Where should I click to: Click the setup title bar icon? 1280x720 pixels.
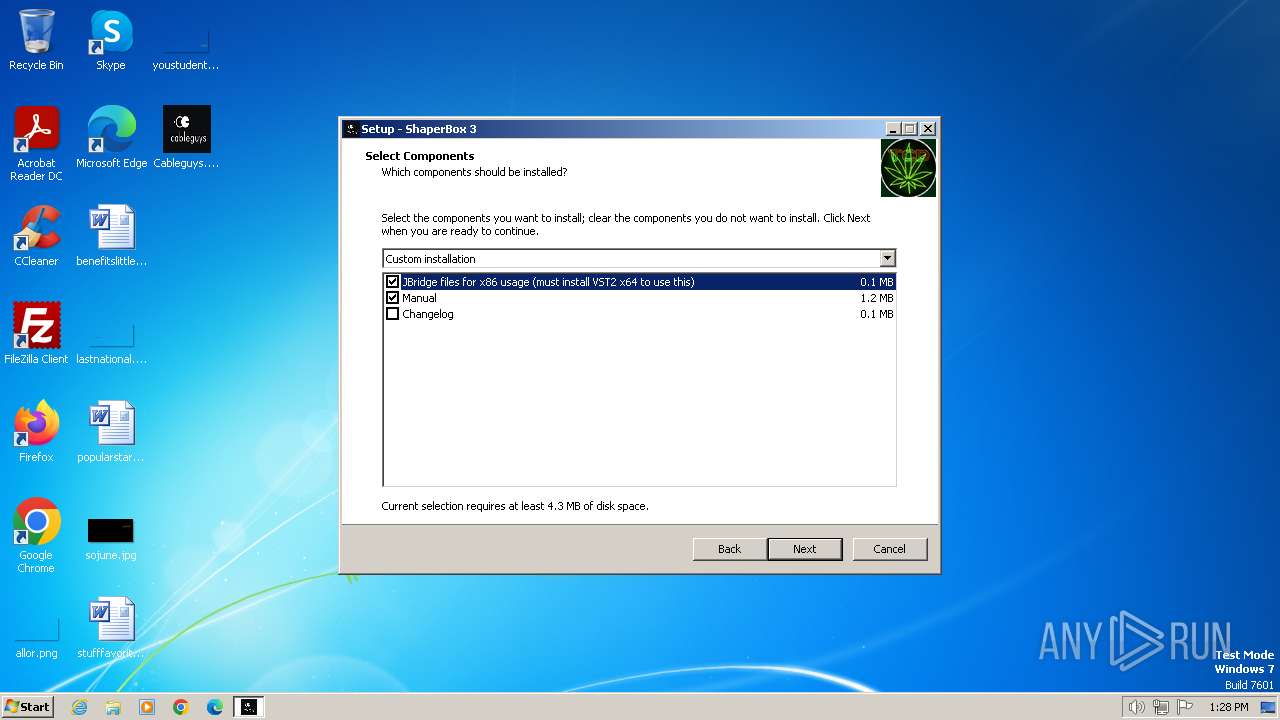(351, 129)
